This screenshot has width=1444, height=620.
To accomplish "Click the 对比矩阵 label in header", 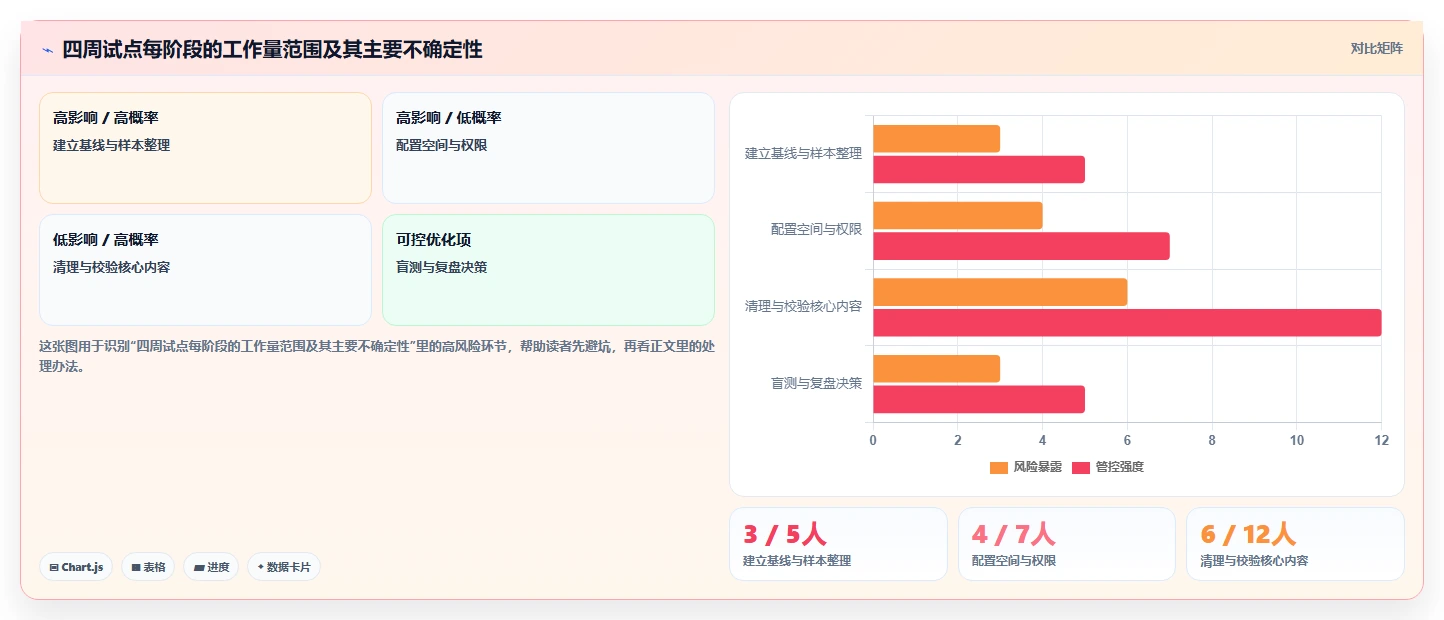I will click(1377, 48).
